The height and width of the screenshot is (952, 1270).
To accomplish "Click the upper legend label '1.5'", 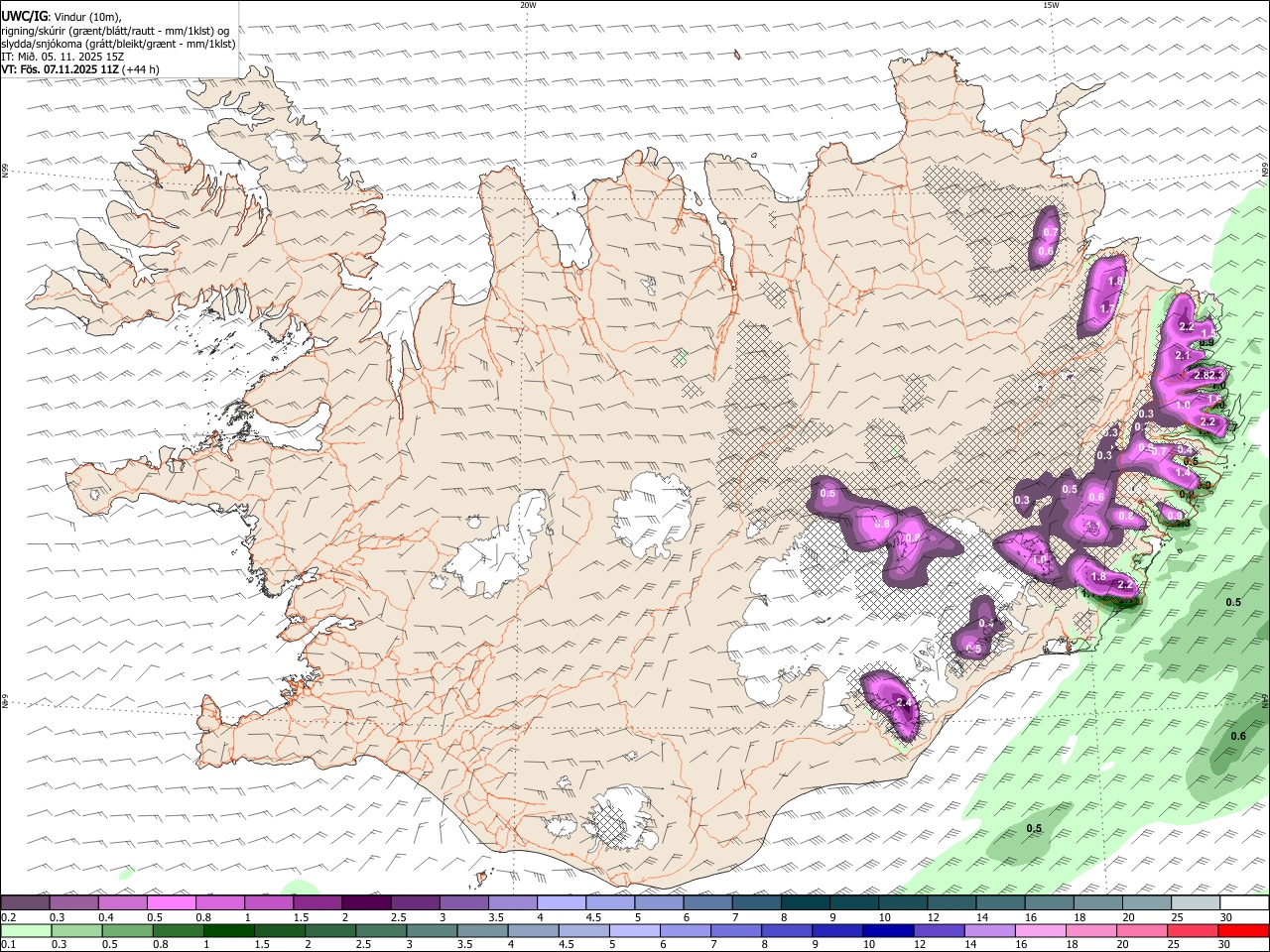I will click(x=301, y=917).
